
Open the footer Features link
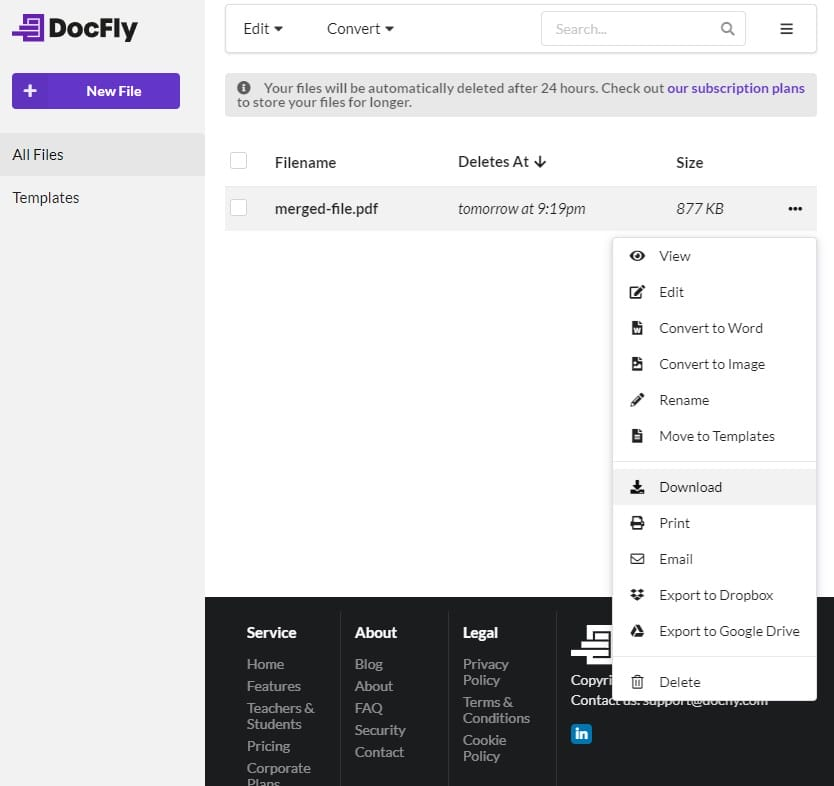[273, 685]
